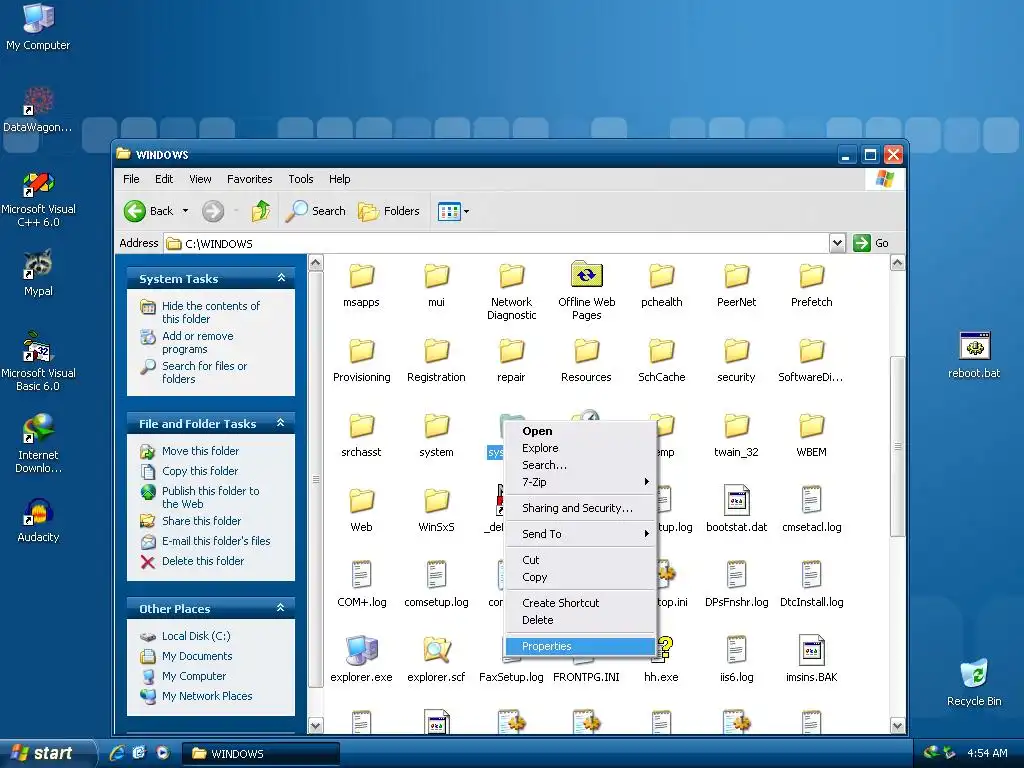Open the Back history dropdown arrow
Image resolution: width=1024 pixels, height=768 pixels.
(185, 211)
